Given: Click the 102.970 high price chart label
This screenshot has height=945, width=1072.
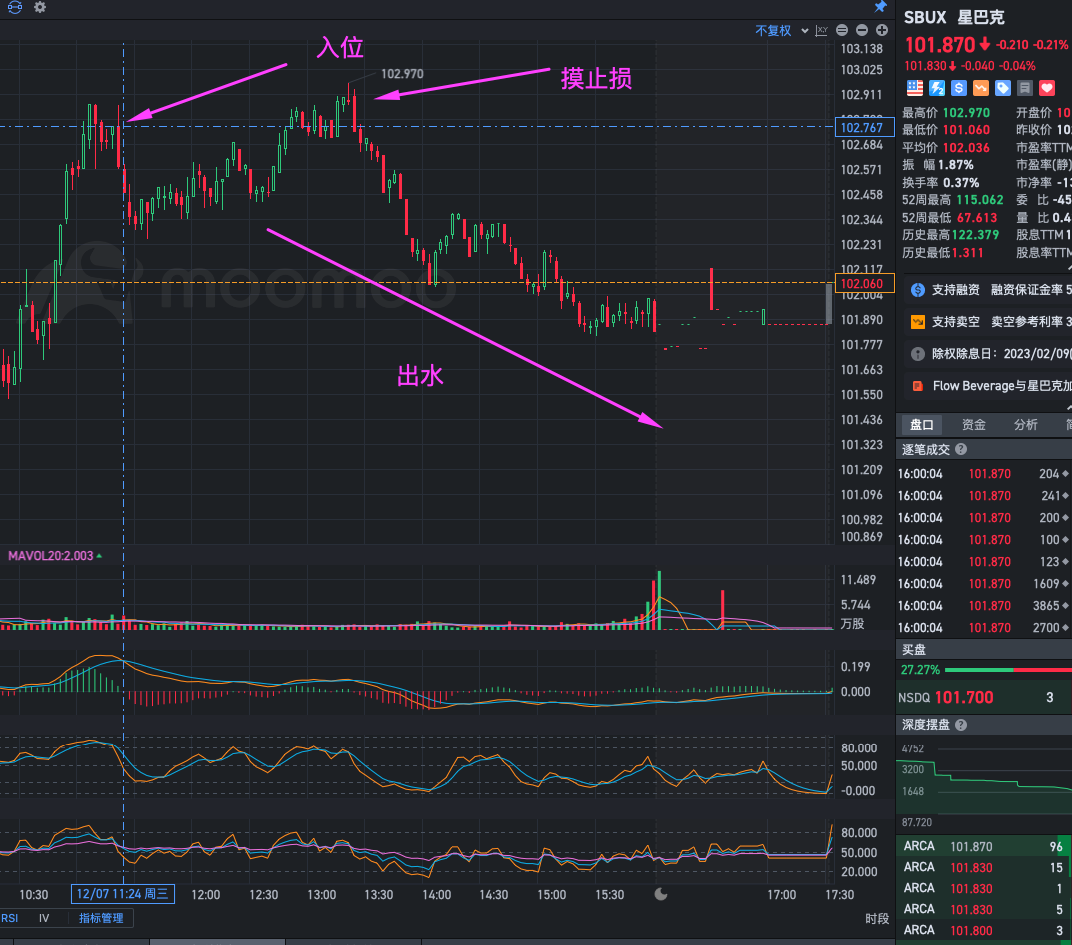Looking at the screenshot, I should click(x=402, y=74).
